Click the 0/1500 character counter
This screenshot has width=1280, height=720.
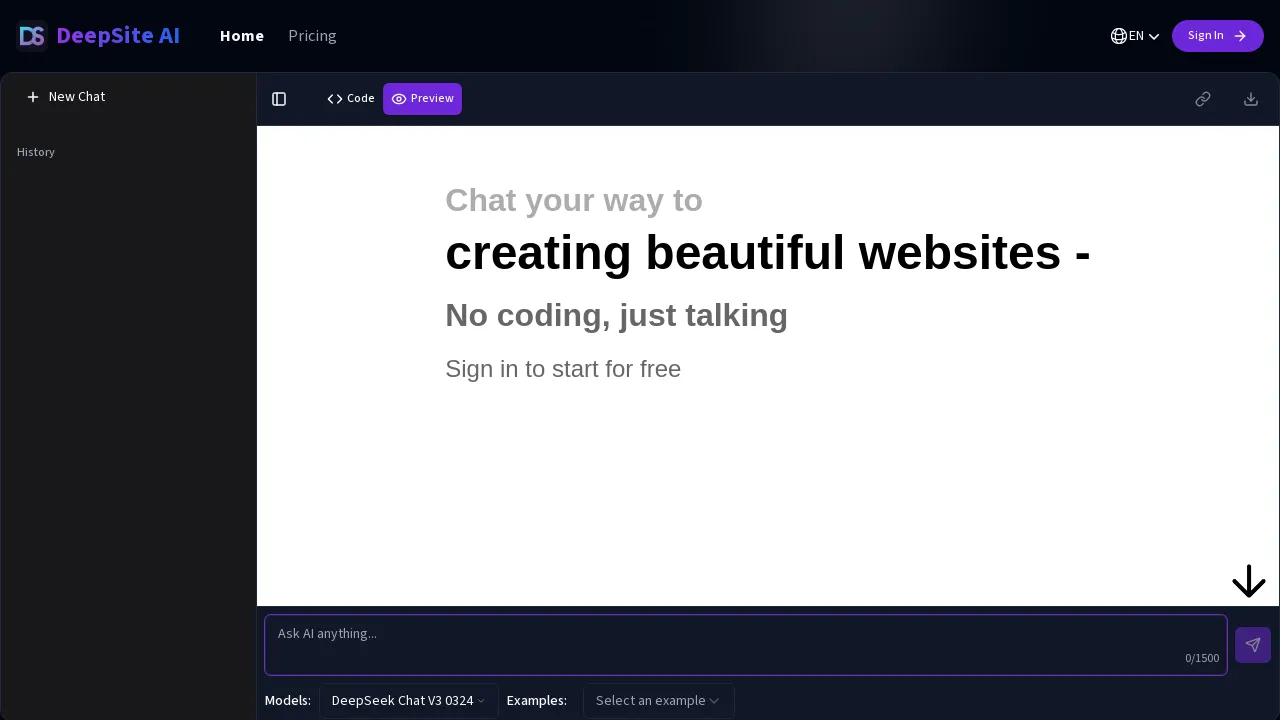[1202, 658]
